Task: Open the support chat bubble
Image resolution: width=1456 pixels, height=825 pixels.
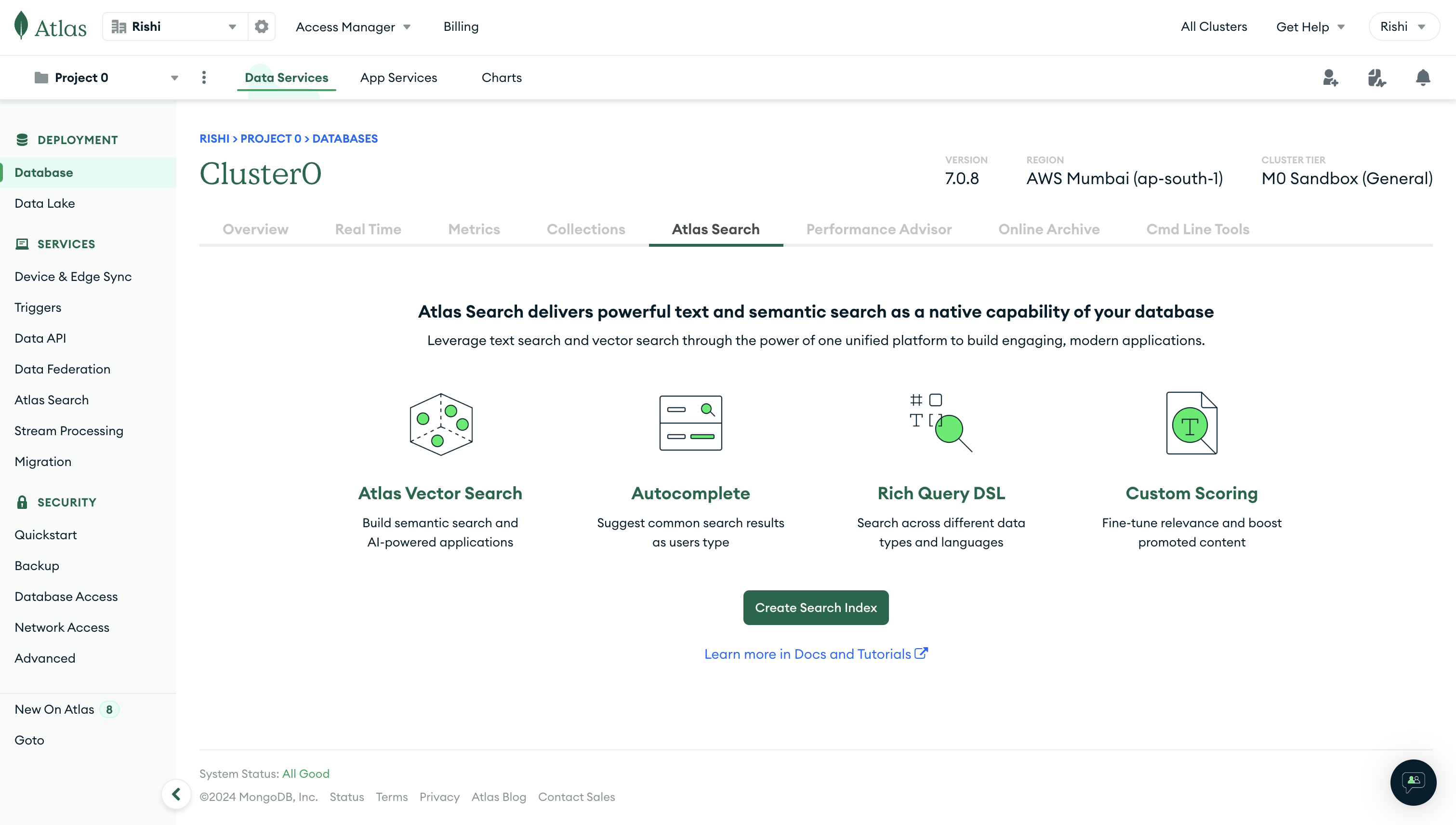Action: 1413,782
